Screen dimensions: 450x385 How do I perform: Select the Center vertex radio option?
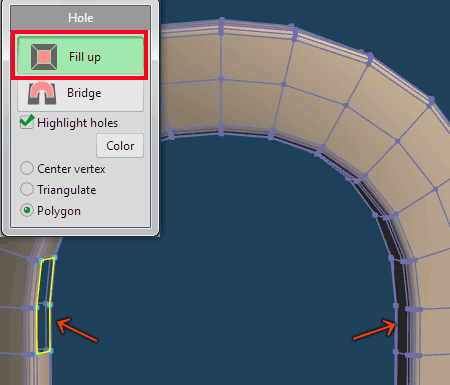pyautogui.click(x=27, y=168)
